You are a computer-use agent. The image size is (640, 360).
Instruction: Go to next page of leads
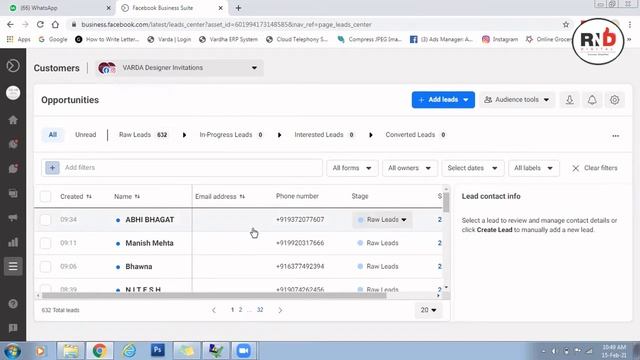[280, 310]
